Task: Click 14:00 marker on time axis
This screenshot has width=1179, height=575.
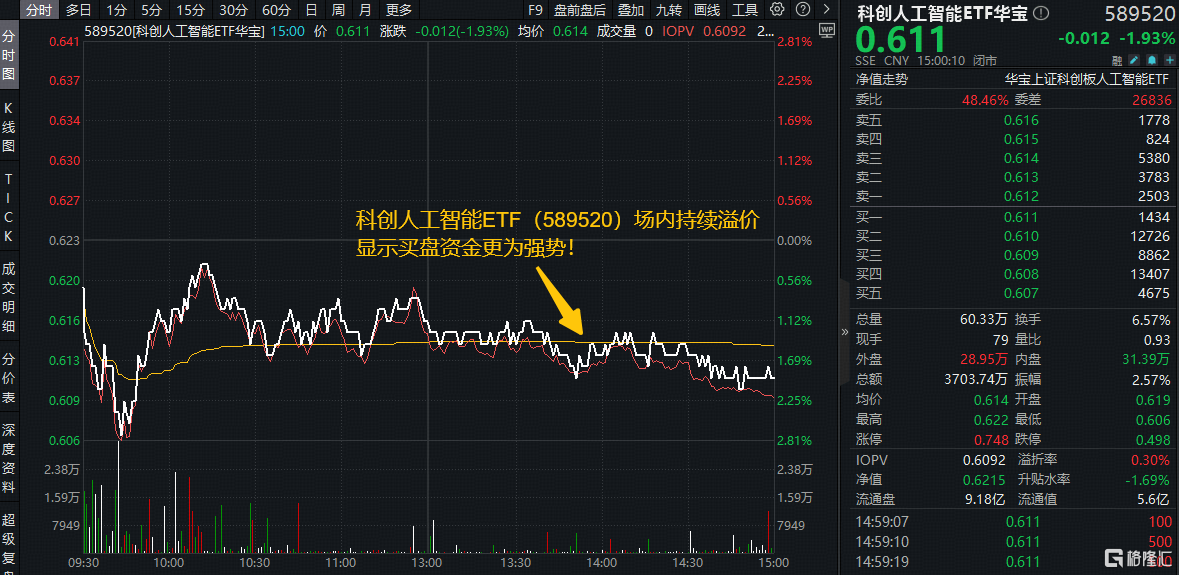Action: (600, 563)
